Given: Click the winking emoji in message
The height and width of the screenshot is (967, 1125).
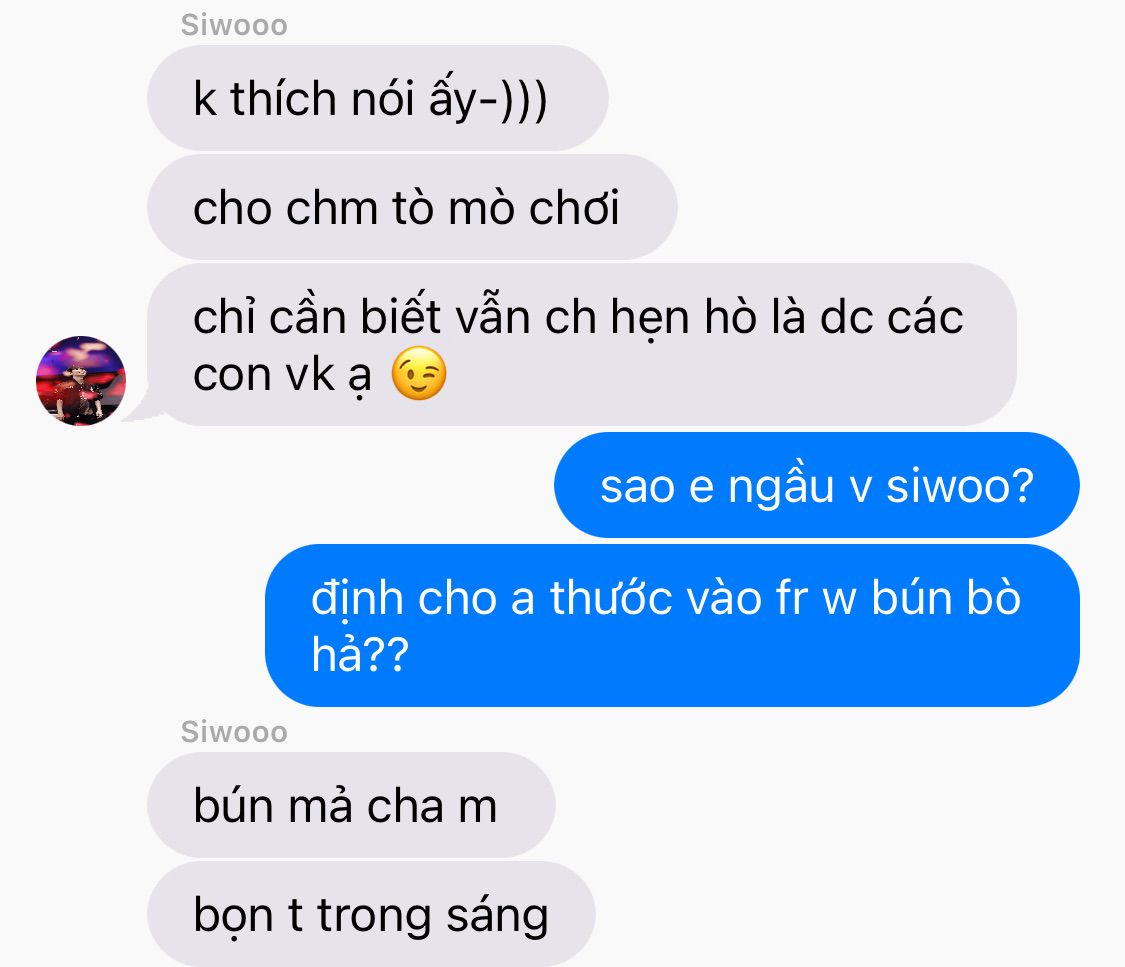Looking at the screenshot, I should 419,374.
